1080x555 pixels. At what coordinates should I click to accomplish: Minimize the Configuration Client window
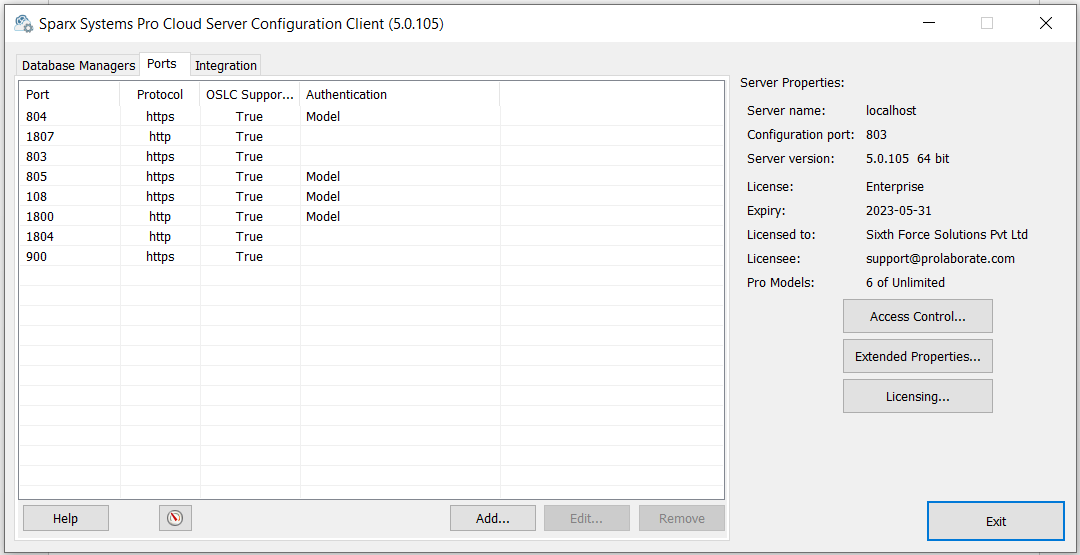pos(928,23)
